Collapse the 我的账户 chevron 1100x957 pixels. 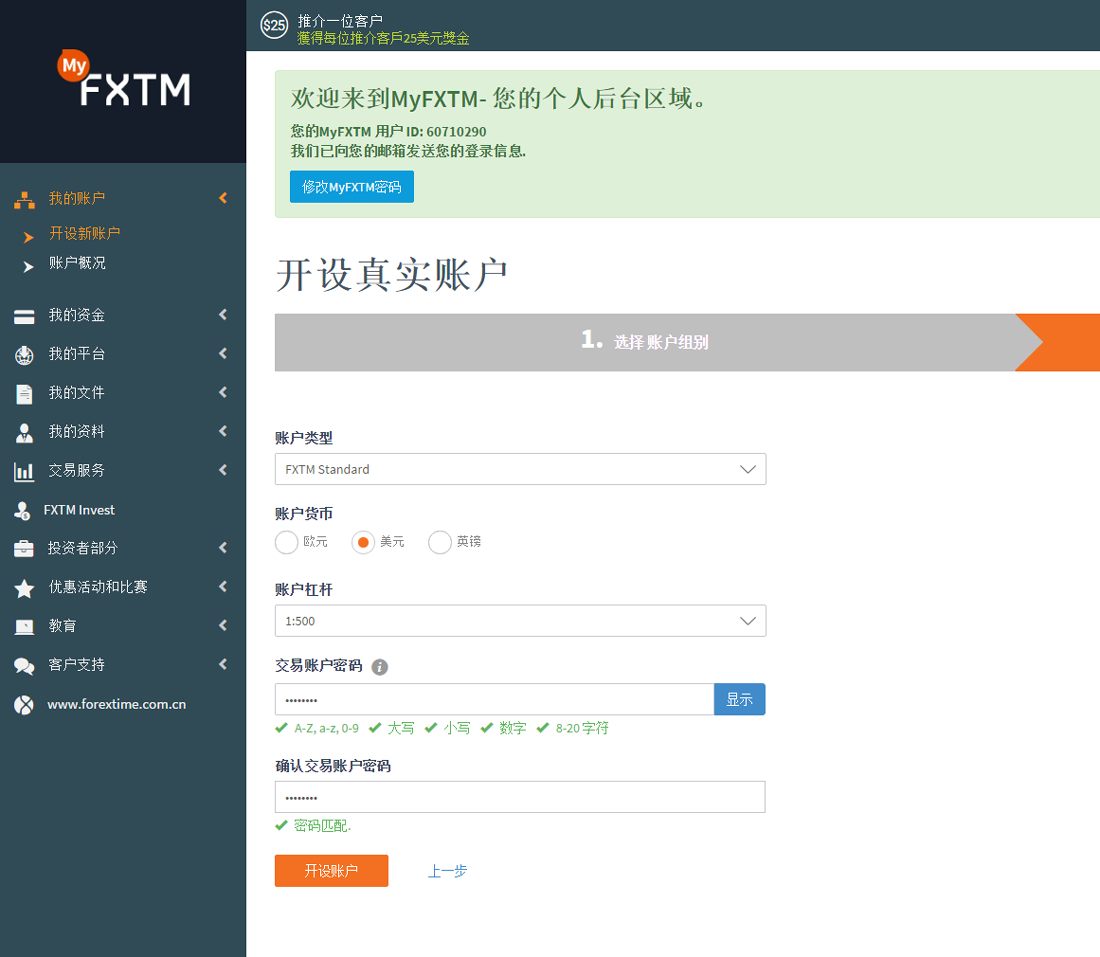[x=223, y=199]
